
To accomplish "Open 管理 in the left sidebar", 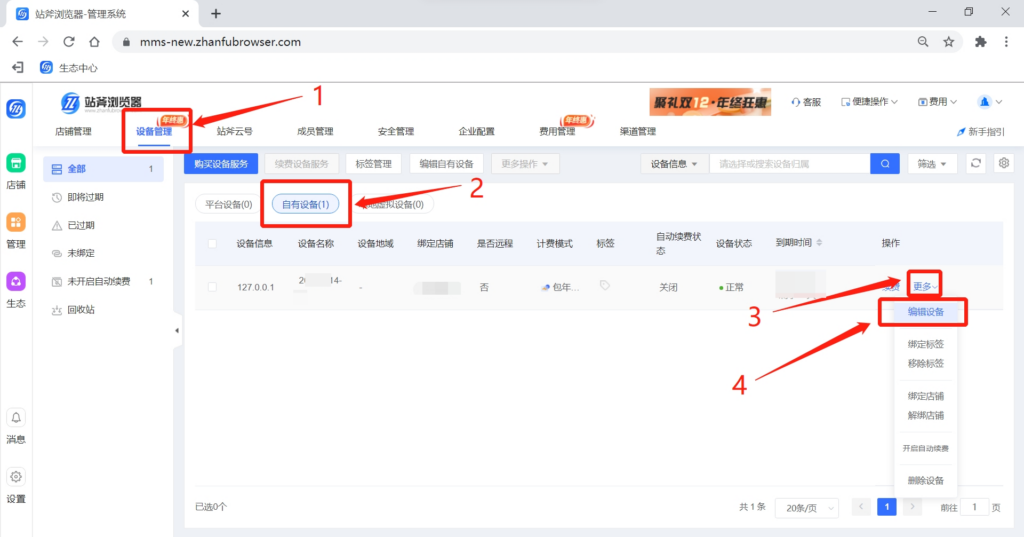I will point(16,231).
